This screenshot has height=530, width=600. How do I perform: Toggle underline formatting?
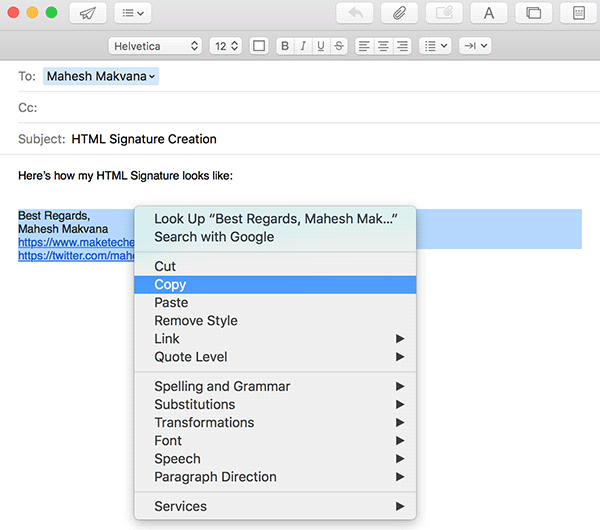321,46
